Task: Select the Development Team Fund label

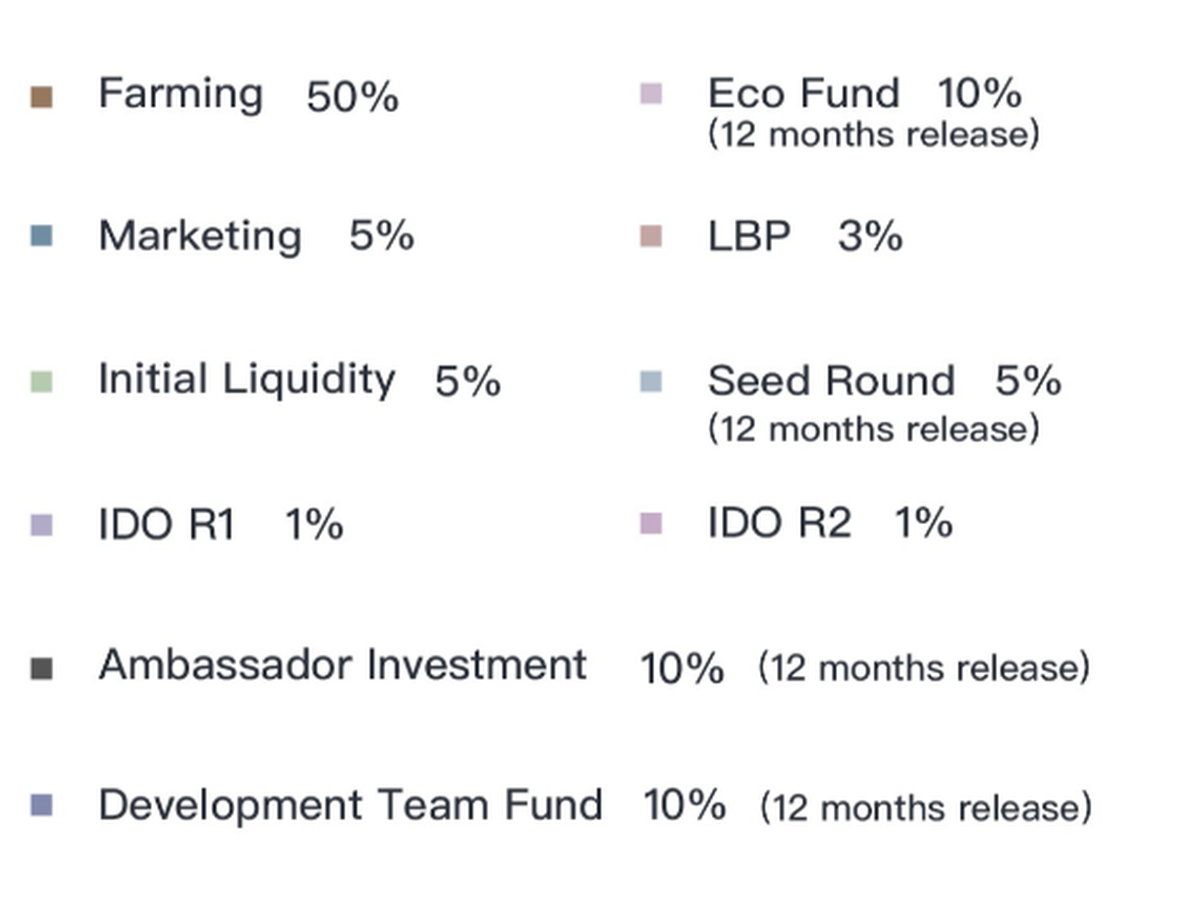Action: point(350,805)
